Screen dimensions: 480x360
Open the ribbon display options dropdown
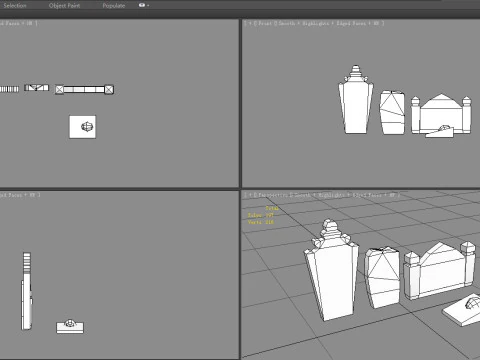point(144,5)
